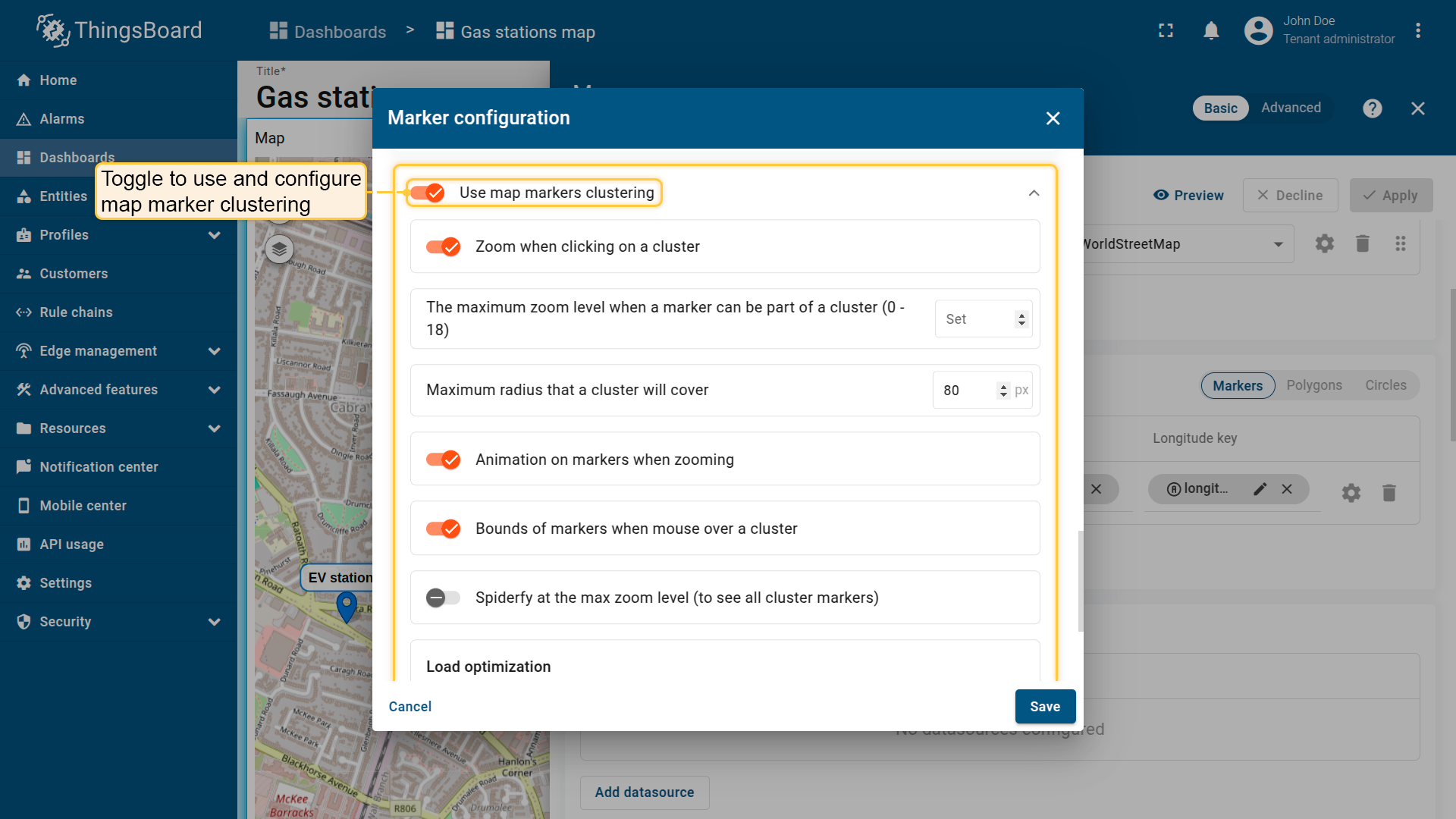Image resolution: width=1456 pixels, height=819 pixels.
Task: Open the help question mark icon
Action: pos(1372,108)
